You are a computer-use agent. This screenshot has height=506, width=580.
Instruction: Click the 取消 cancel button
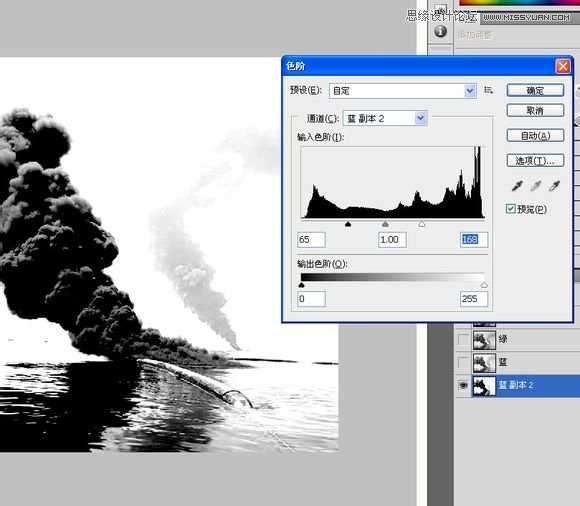click(535, 111)
